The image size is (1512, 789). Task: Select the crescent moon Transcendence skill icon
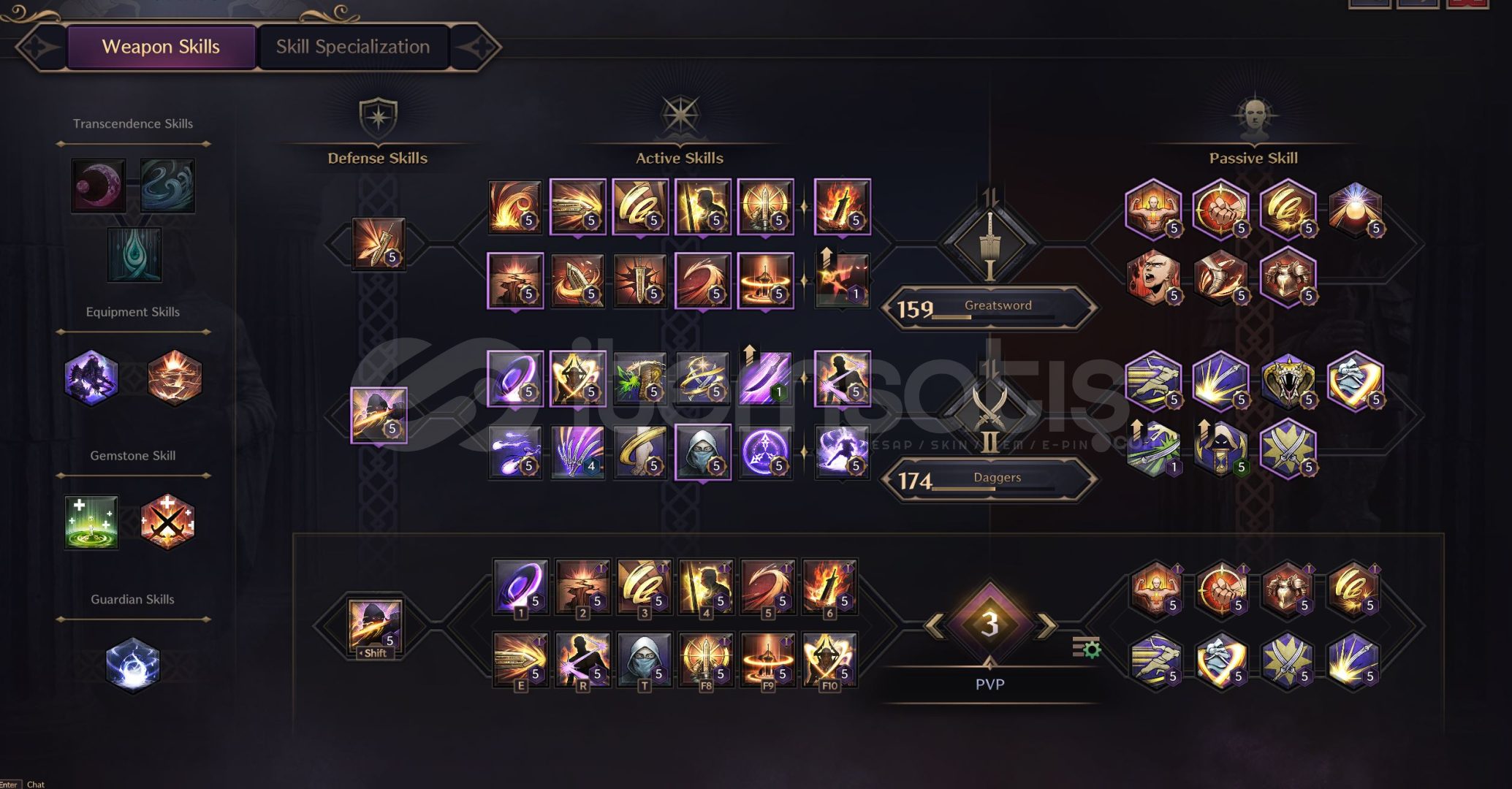coord(99,186)
